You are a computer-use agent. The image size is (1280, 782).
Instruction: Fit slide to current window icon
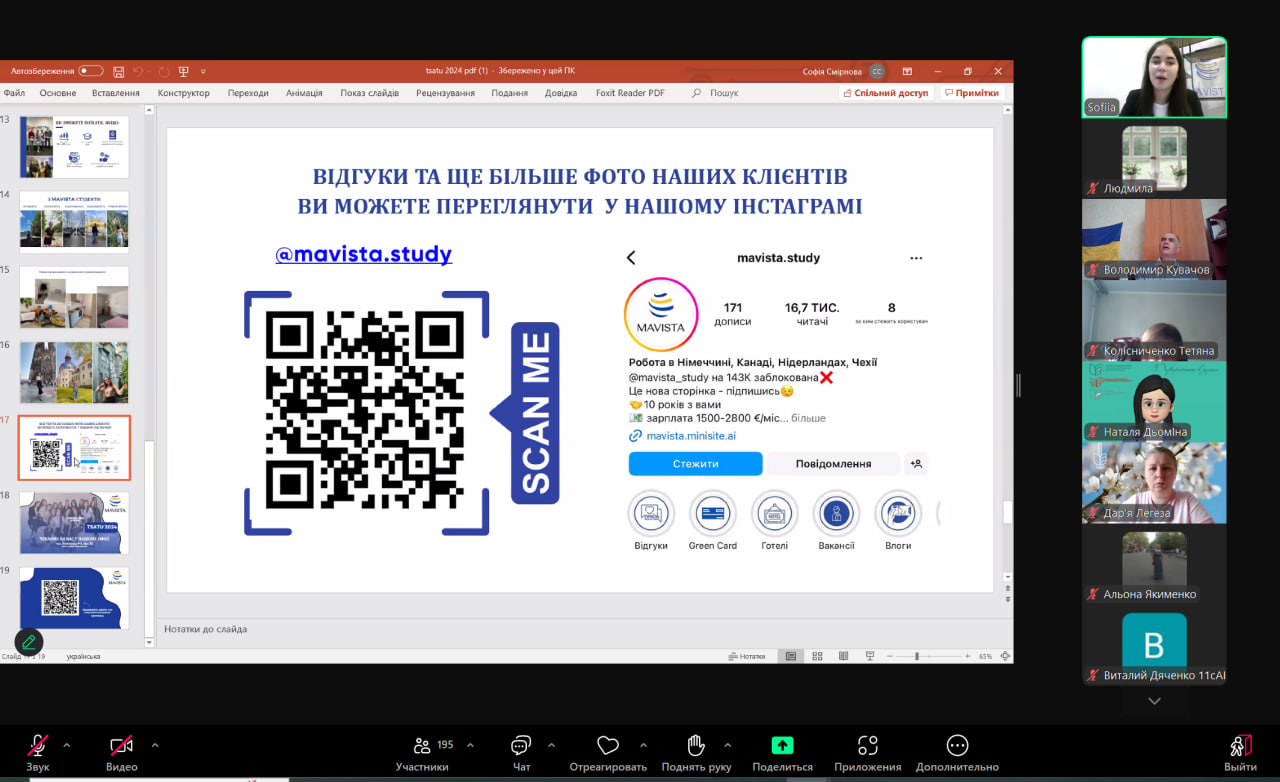tap(1003, 656)
